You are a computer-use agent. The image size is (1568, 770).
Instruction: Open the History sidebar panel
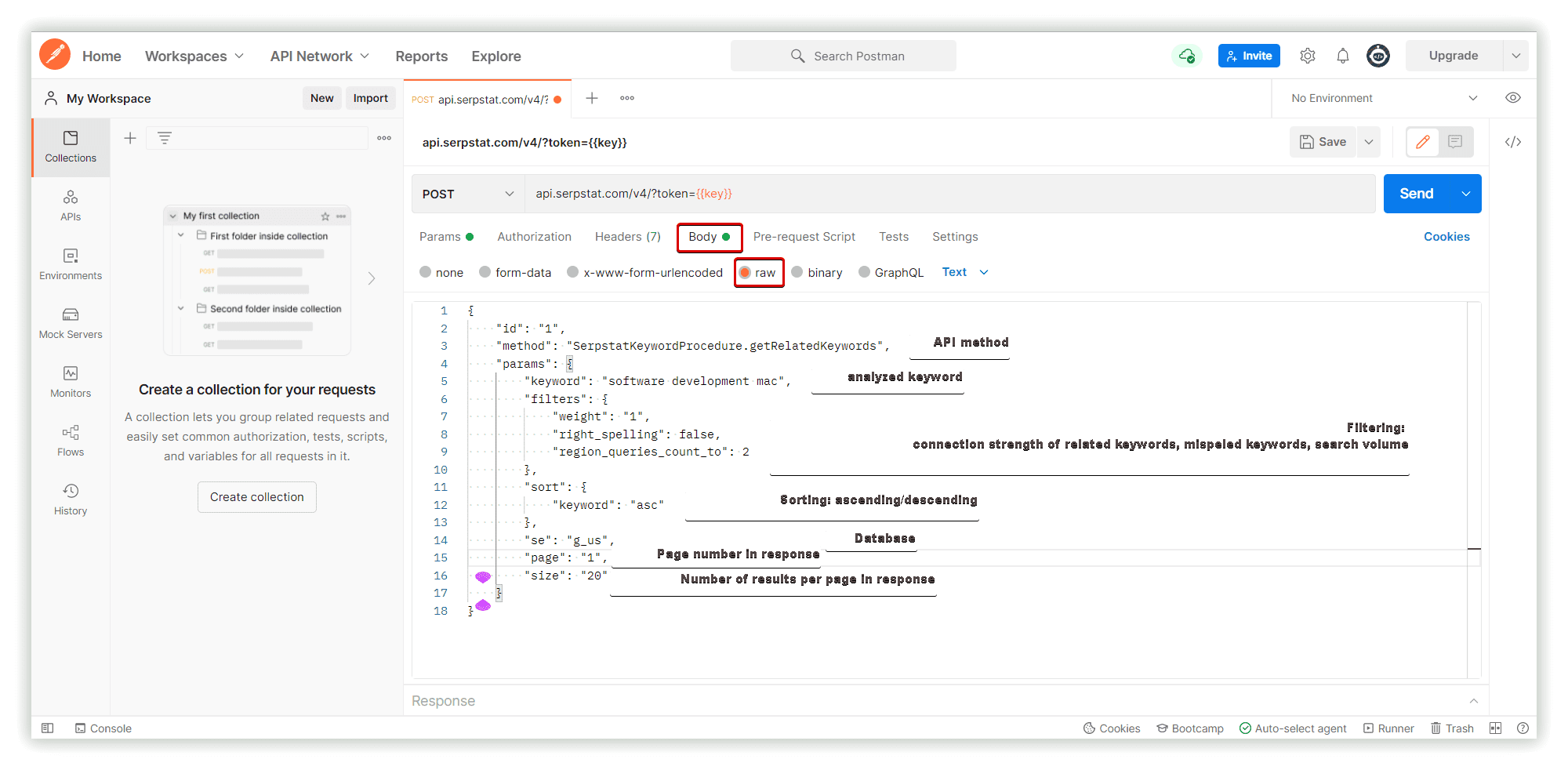pyautogui.click(x=71, y=499)
